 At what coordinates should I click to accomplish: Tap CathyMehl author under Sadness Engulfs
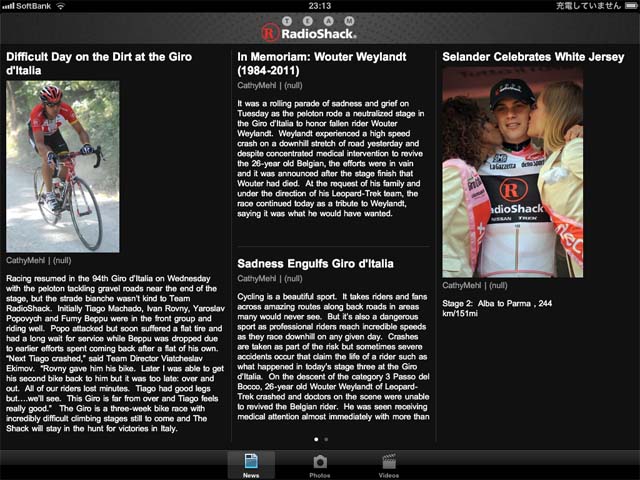coord(256,279)
